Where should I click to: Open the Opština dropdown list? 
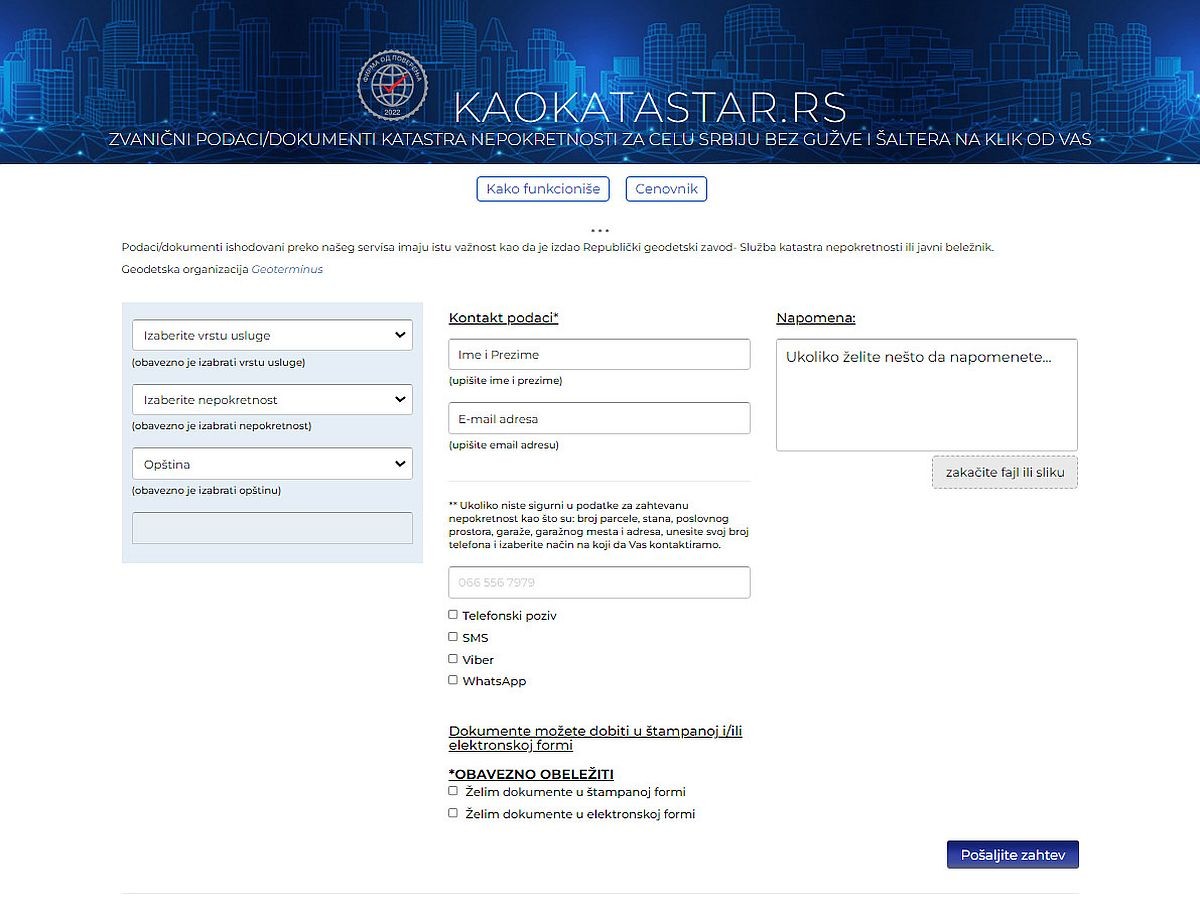pos(272,464)
